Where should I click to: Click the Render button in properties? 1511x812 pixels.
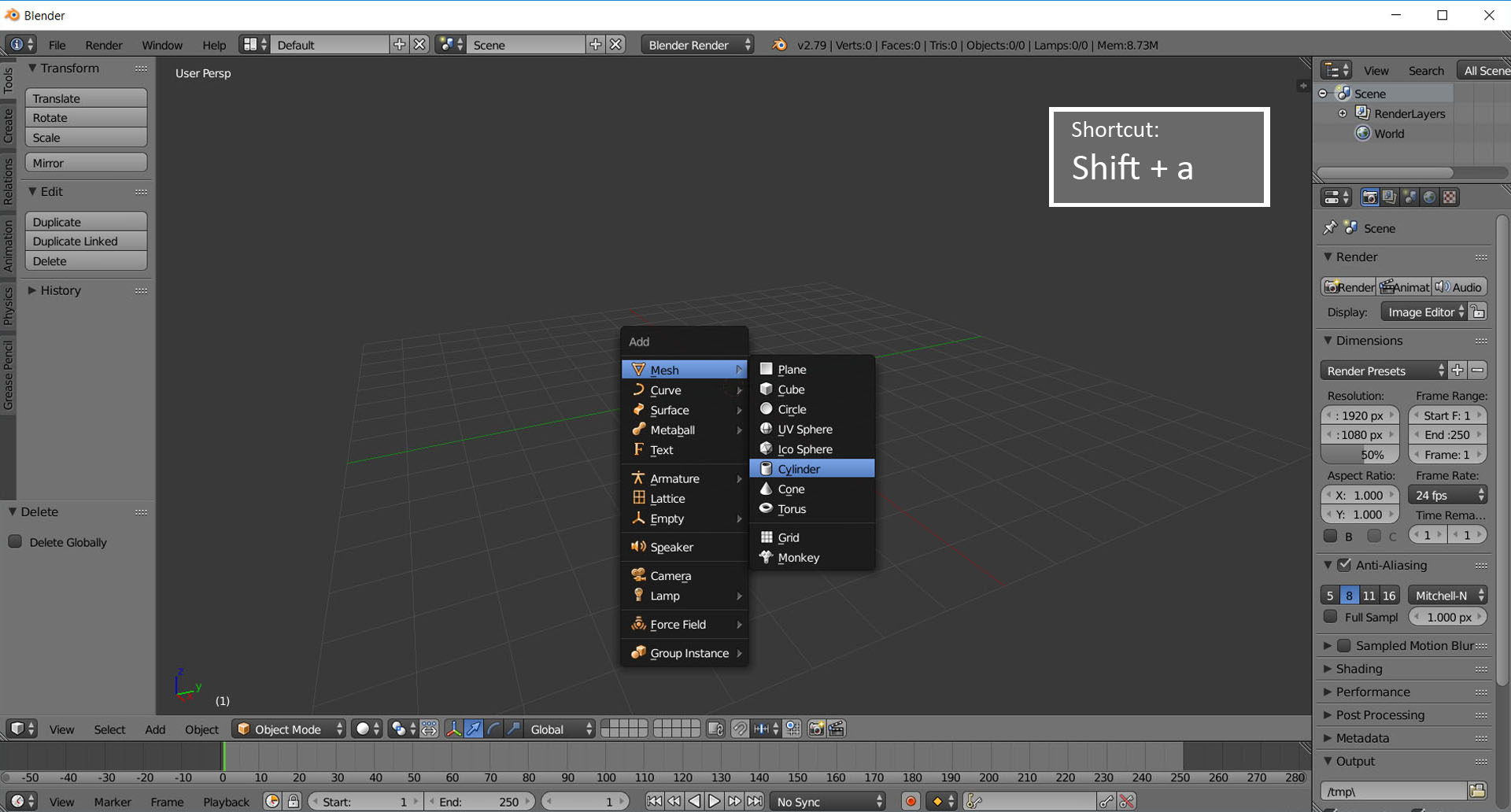[x=1349, y=287]
